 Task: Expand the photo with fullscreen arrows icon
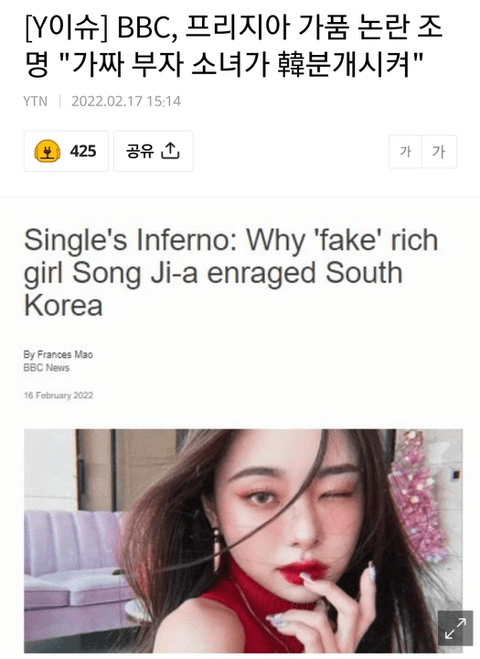(x=455, y=628)
